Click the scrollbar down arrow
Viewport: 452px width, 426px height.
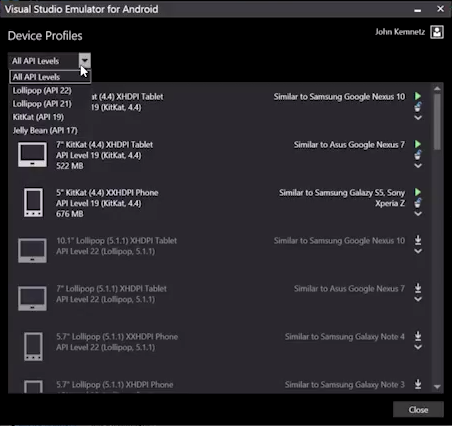(437, 387)
